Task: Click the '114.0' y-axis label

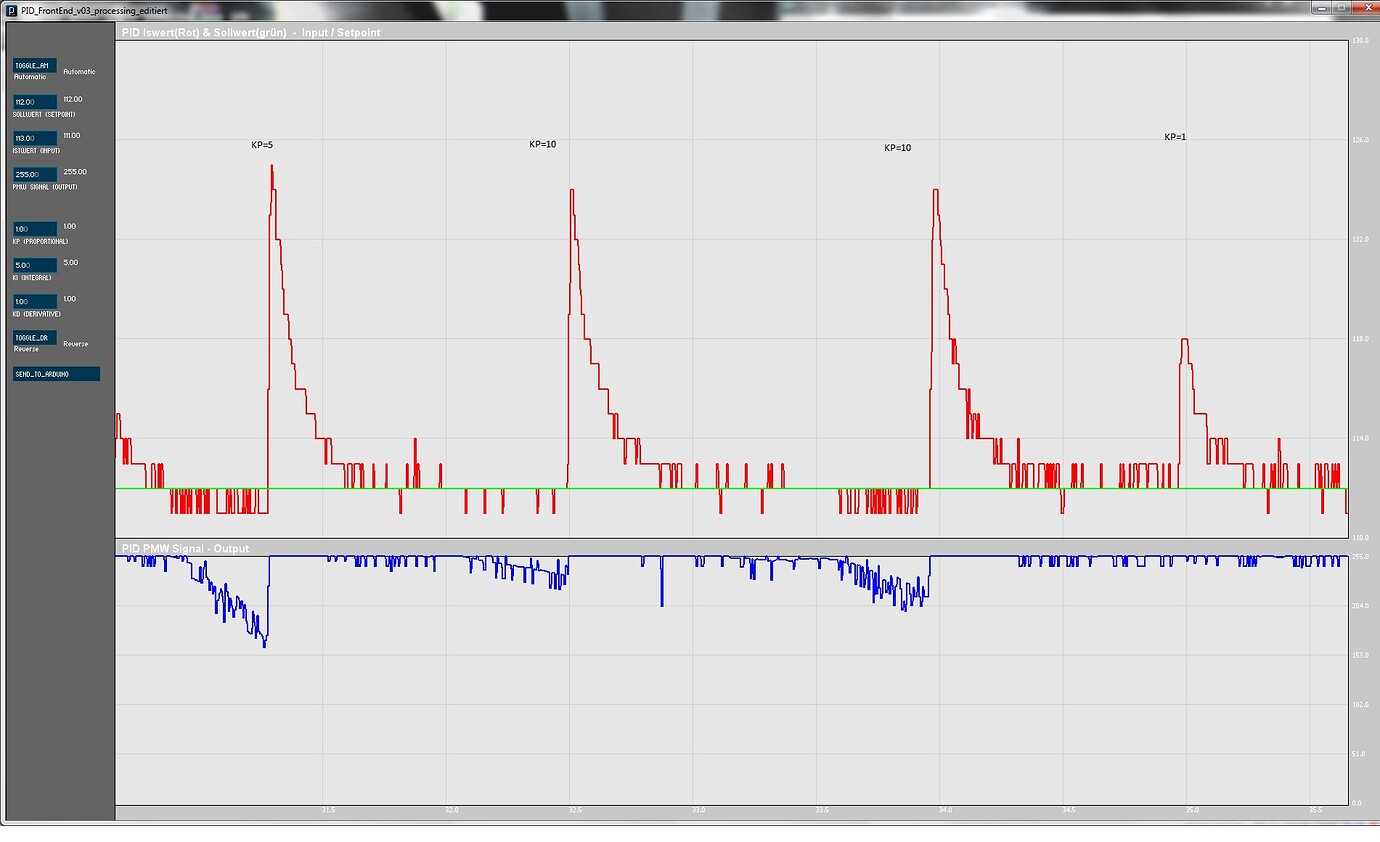Action: coord(1359,438)
